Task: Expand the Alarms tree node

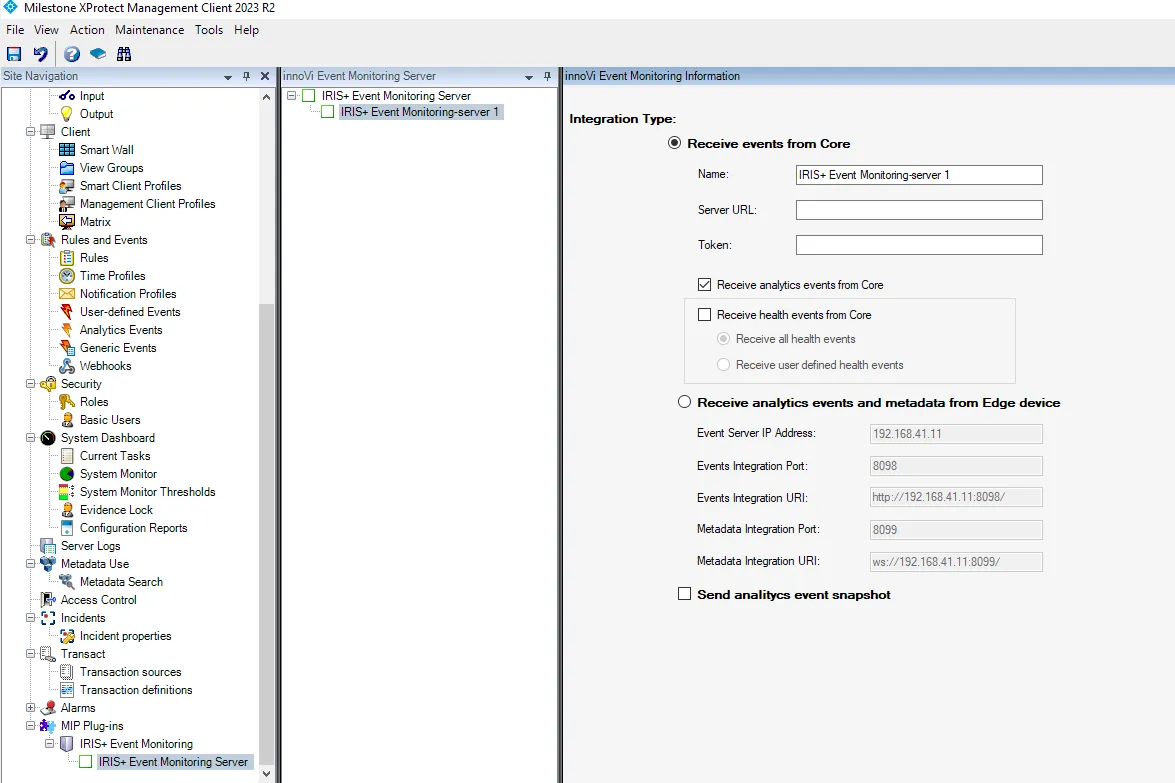Action: click(x=31, y=708)
